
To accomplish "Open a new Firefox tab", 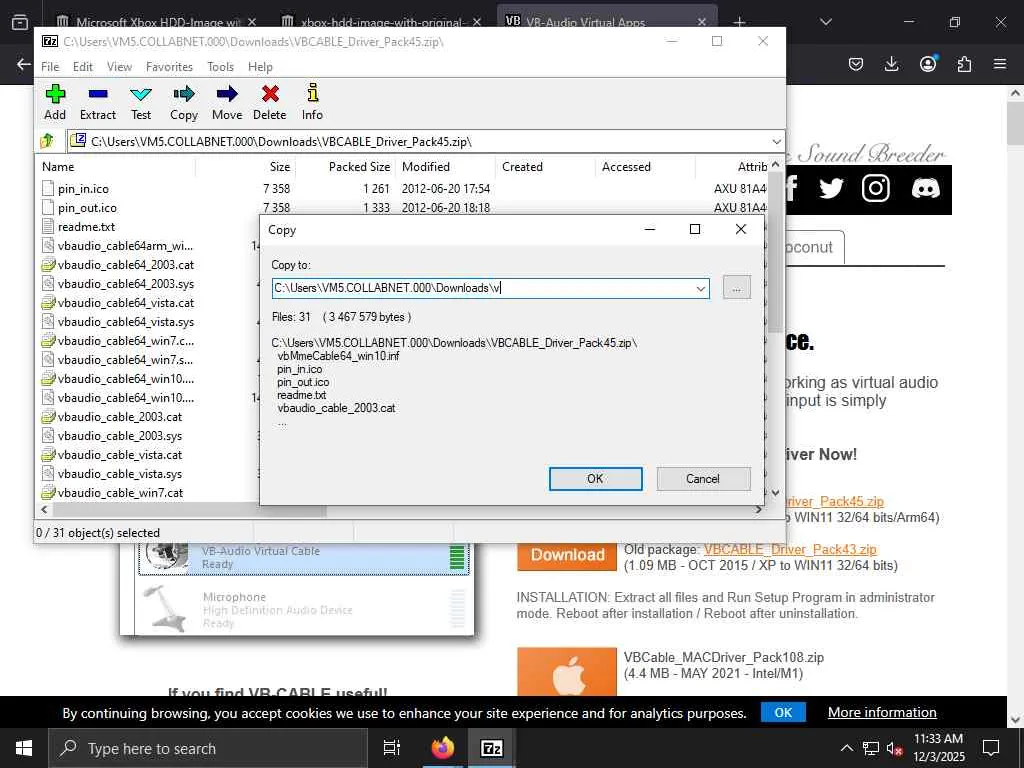I will pyautogui.click(x=739, y=22).
